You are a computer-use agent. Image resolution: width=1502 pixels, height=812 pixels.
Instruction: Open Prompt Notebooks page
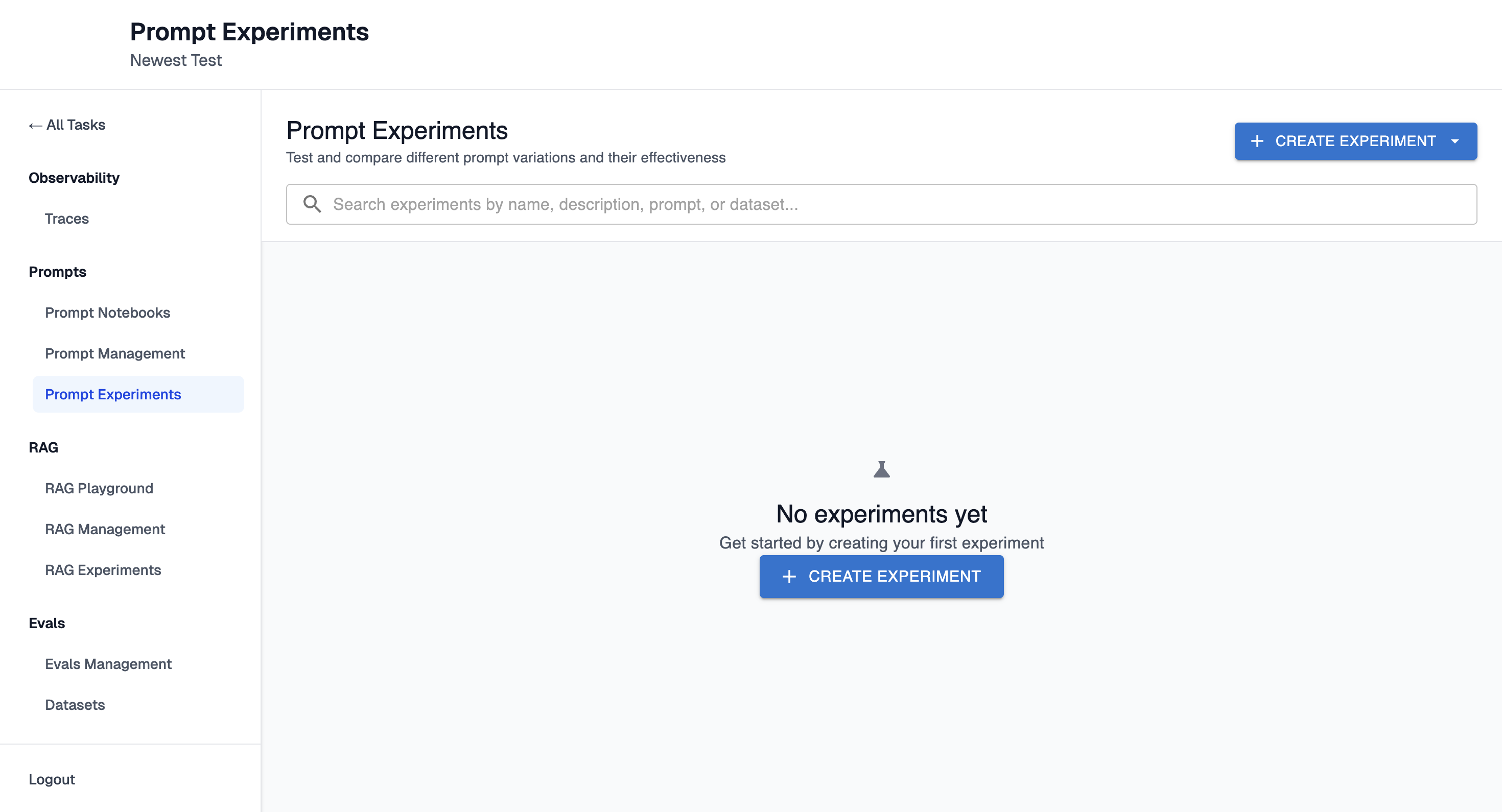click(x=107, y=313)
